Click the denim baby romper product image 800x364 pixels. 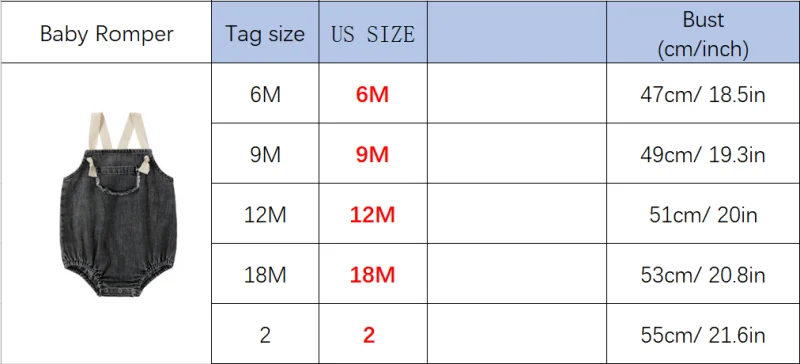point(118,205)
